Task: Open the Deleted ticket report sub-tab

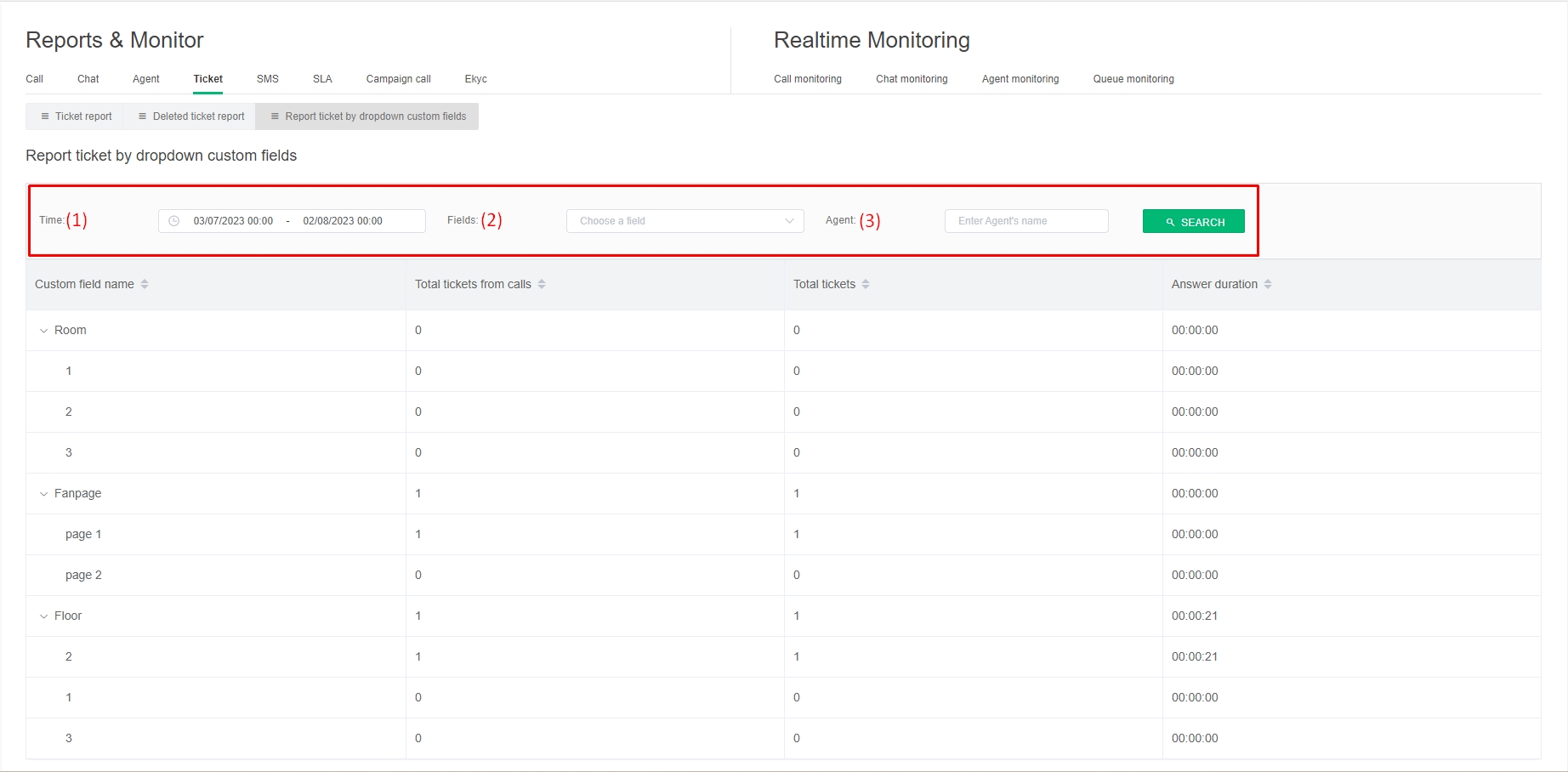Action: pos(190,116)
